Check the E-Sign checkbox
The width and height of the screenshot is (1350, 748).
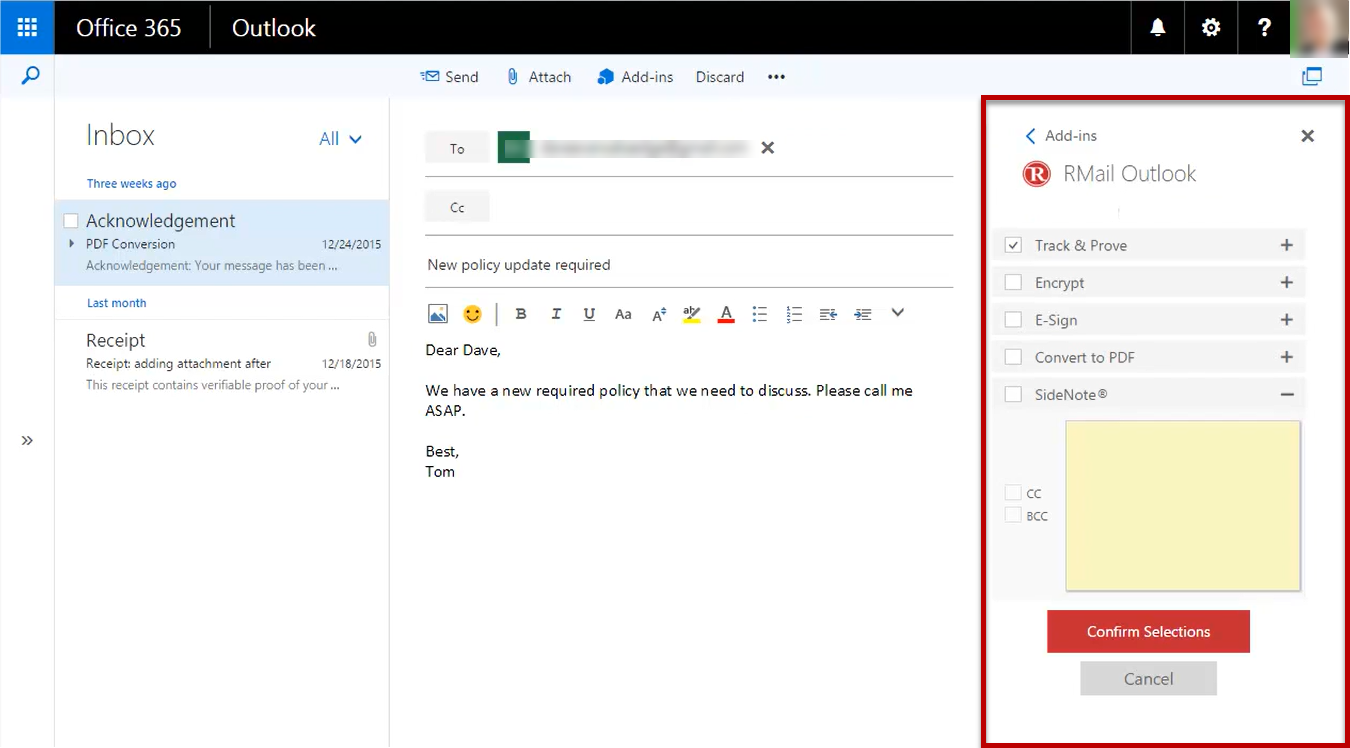click(x=1015, y=319)
